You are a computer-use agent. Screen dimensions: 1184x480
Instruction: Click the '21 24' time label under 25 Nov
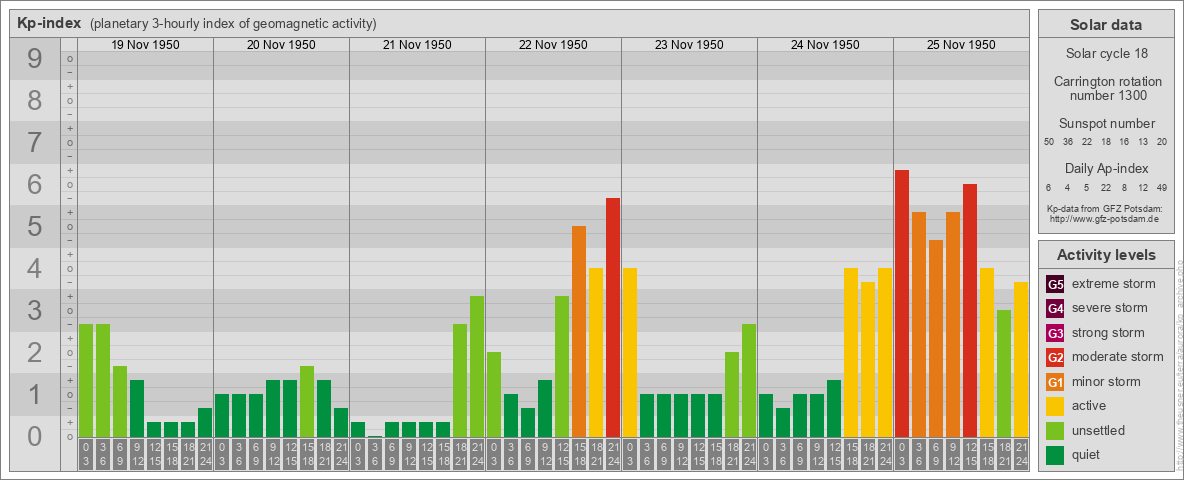coord(1021,454)
